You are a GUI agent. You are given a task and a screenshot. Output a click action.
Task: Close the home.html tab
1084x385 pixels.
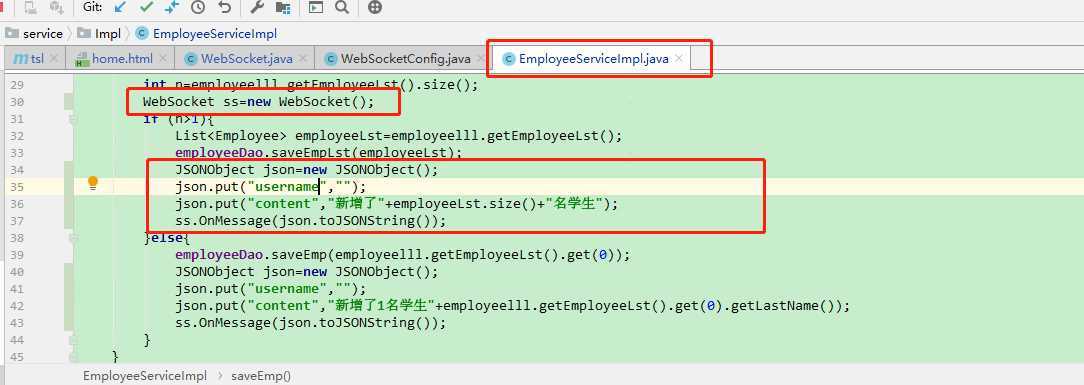coord(163,59)
